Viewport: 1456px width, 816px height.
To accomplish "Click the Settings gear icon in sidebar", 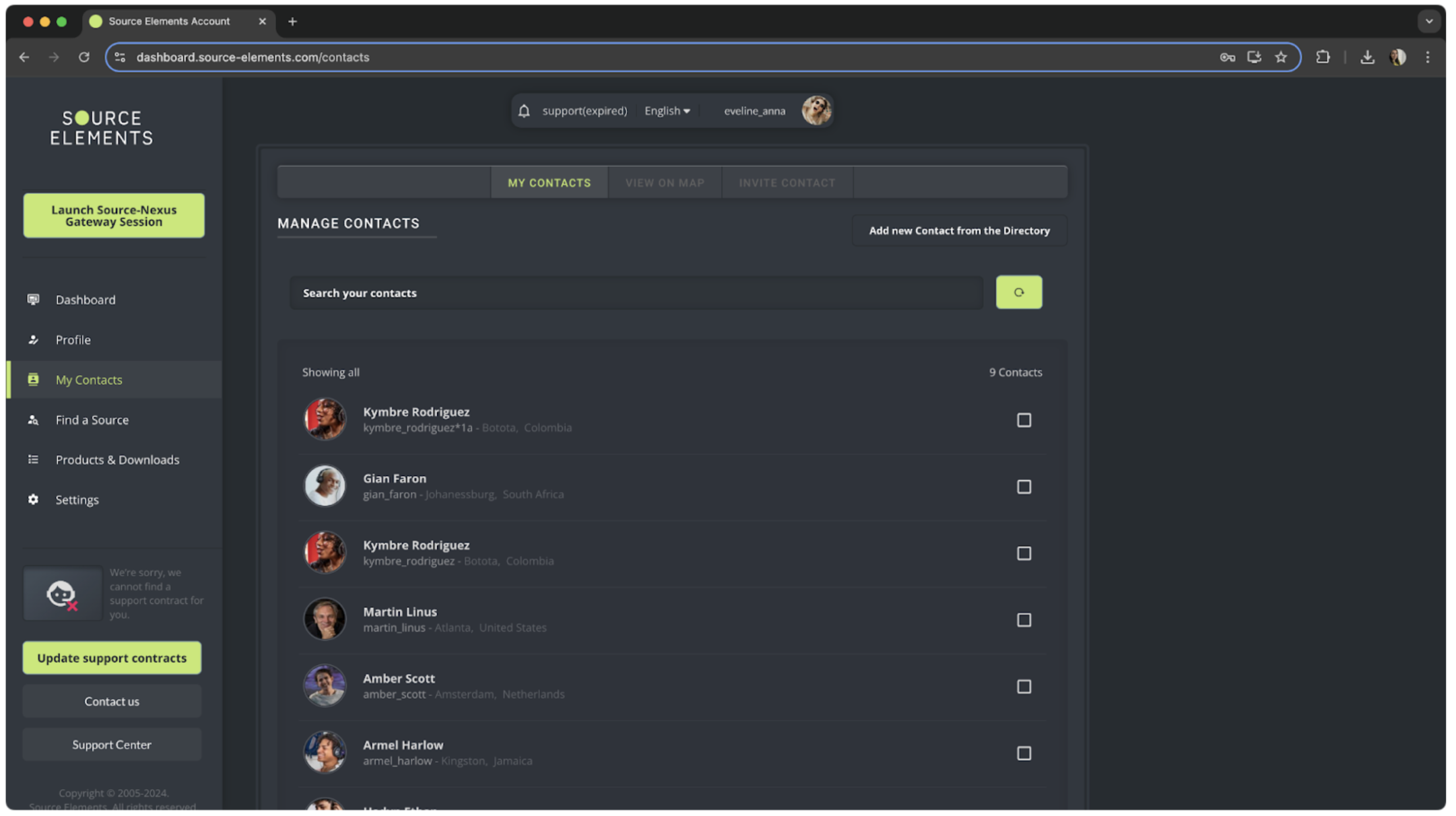I will tap(33, 500).
